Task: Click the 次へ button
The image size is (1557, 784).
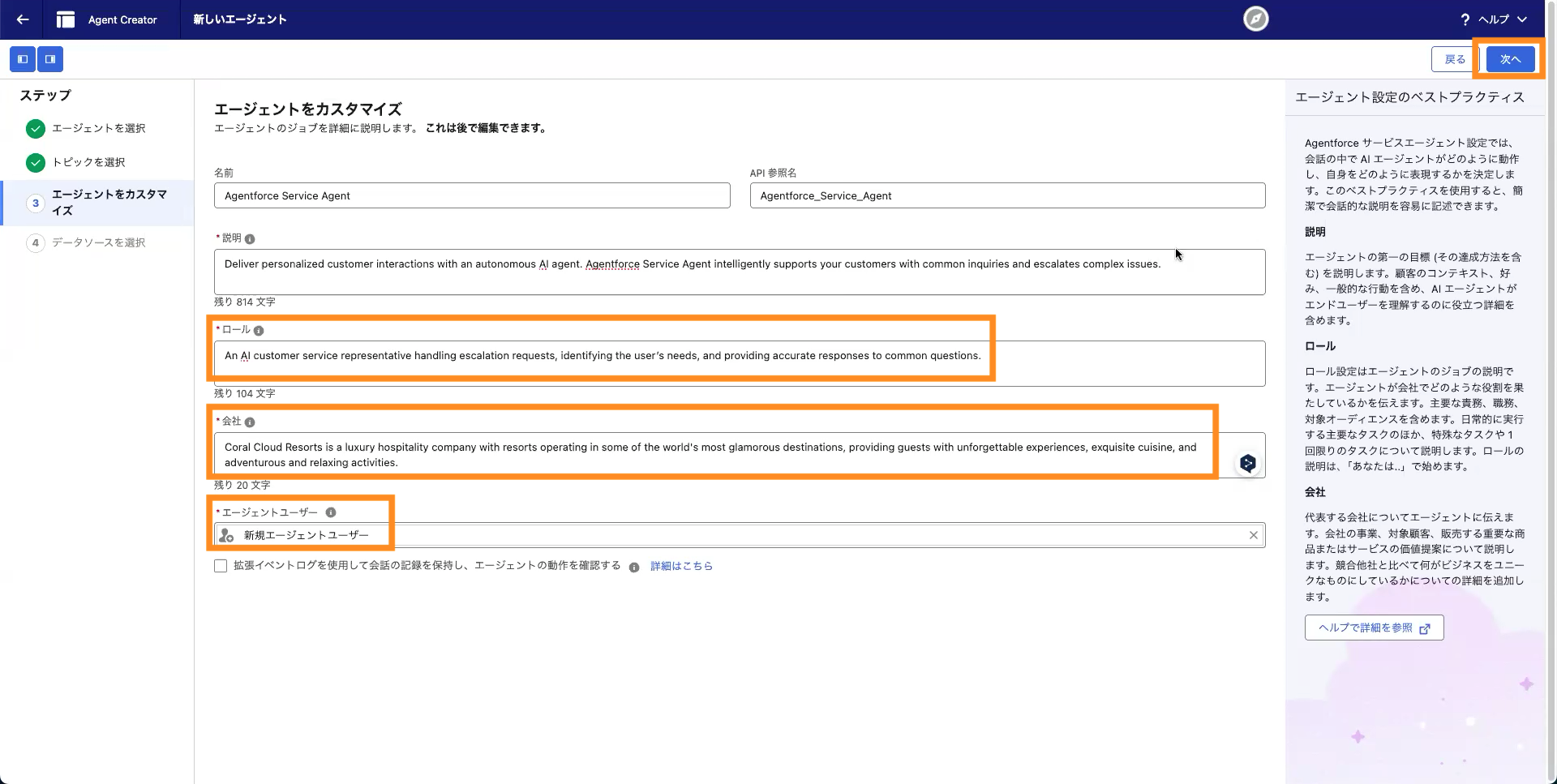Action: (1510, 59)
